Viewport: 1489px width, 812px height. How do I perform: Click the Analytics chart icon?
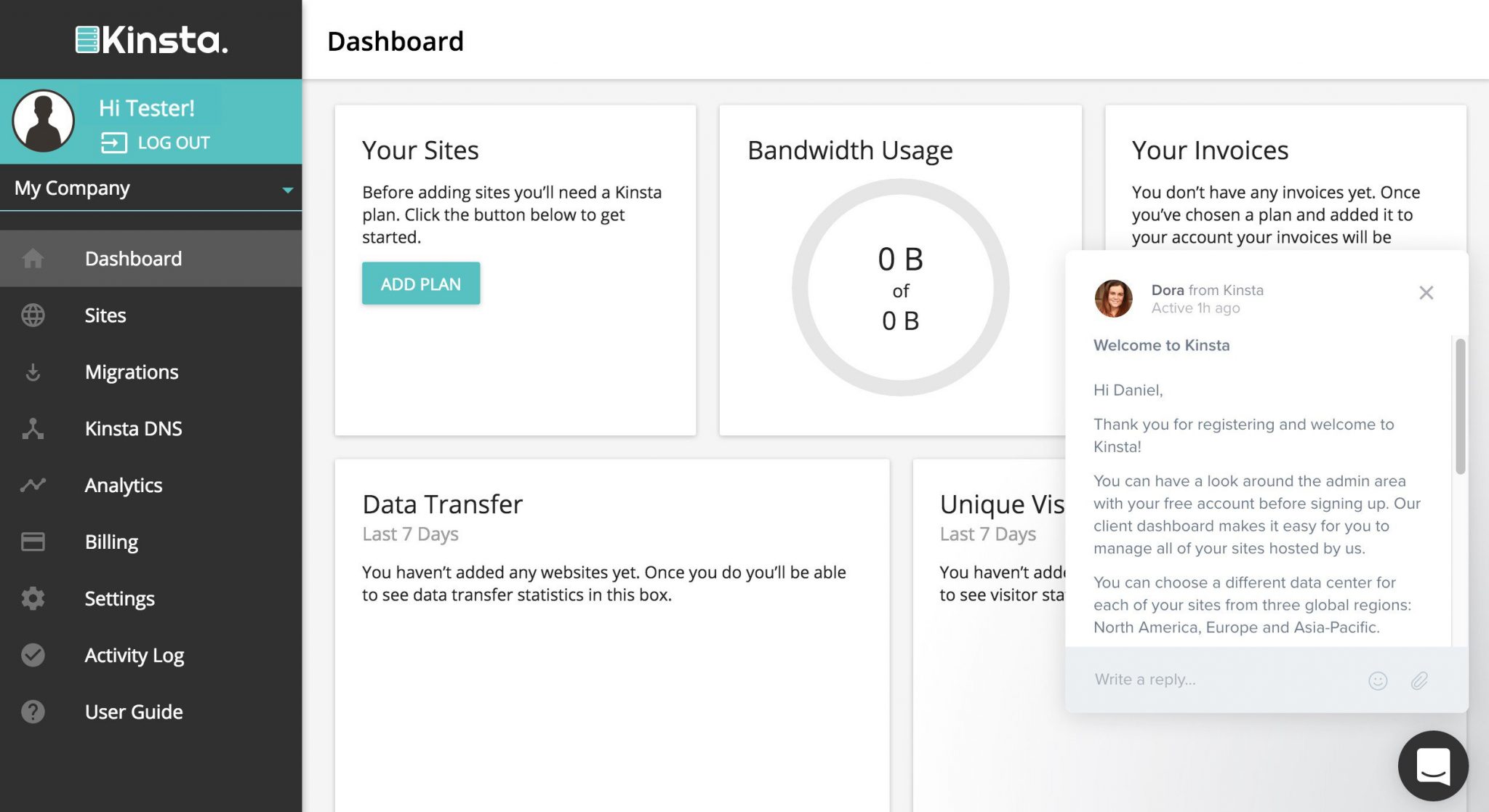point(32,485)
